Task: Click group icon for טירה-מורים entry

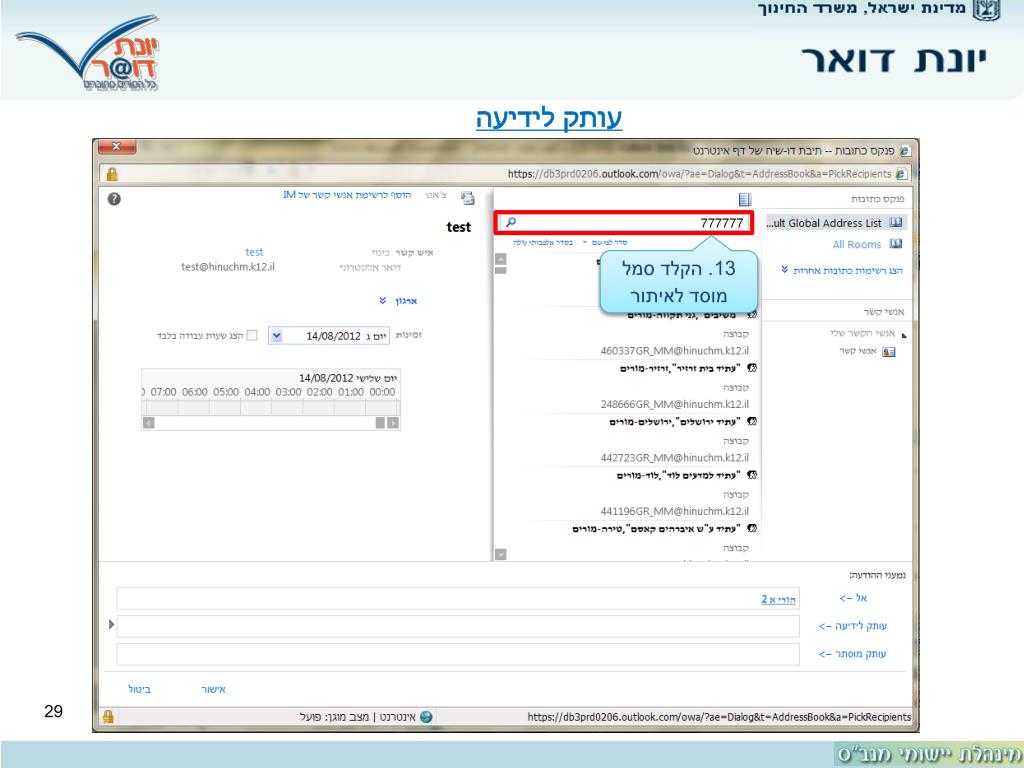Action: click(752, 528)
